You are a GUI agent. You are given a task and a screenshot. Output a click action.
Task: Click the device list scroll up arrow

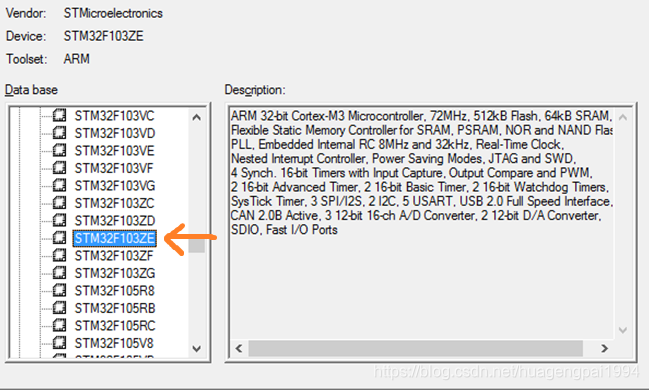point(197,117)
